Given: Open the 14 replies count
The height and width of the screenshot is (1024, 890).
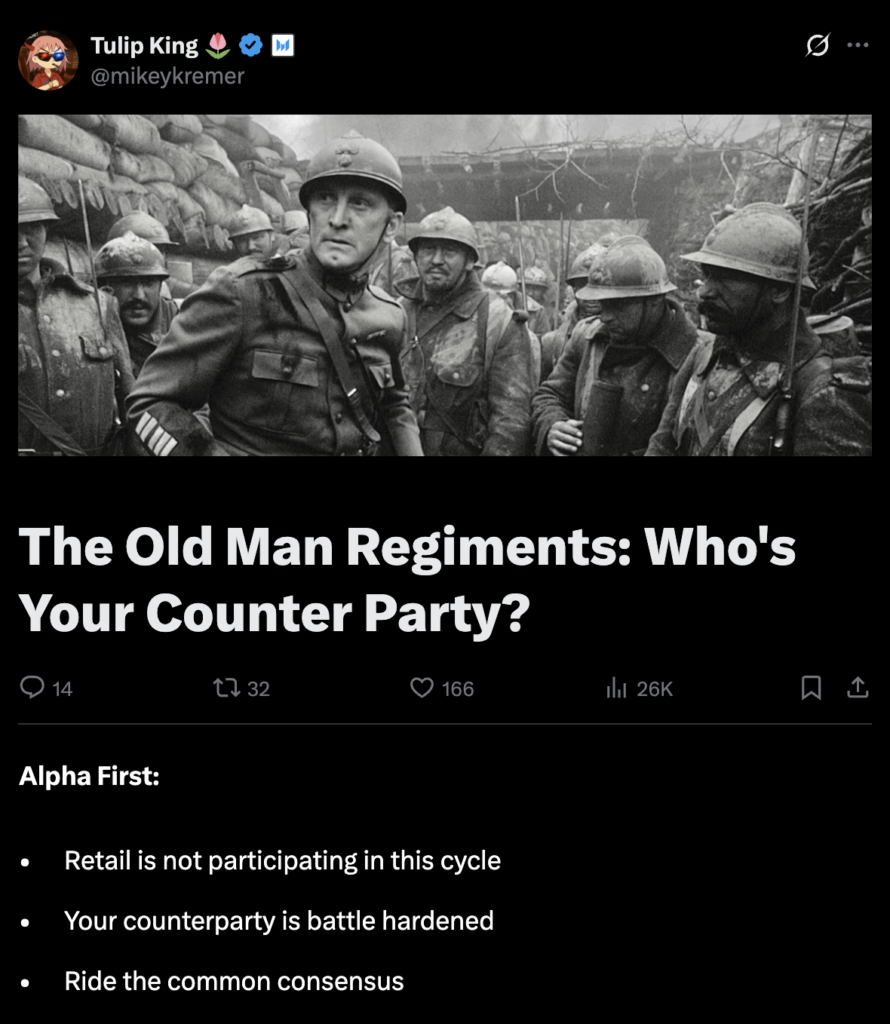Looking at the screenshot, I should [62, 689].
